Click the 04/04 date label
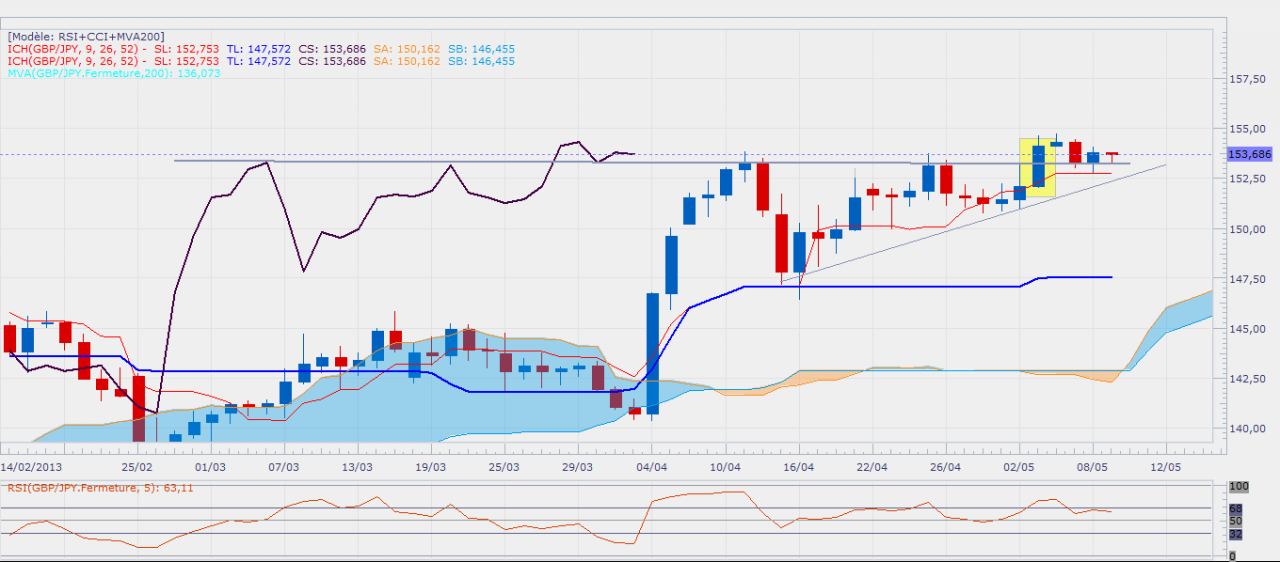The image size is (1280, 562). click(651, 466)
